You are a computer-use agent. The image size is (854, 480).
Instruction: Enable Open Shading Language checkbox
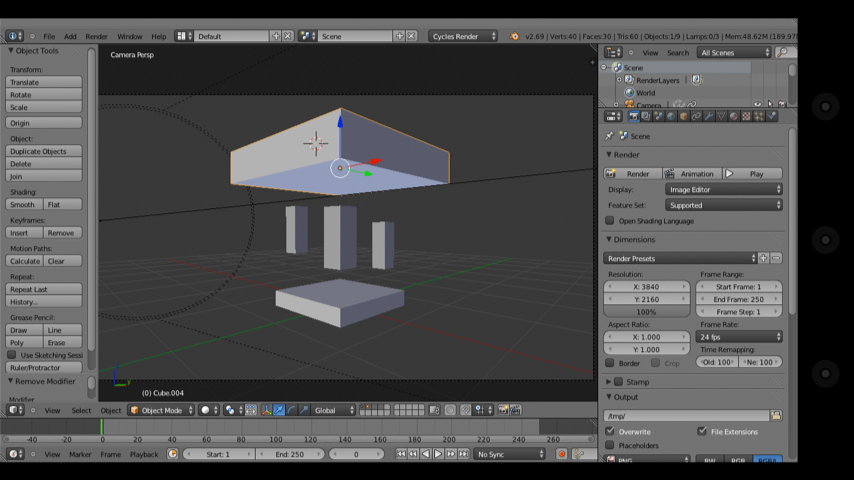click(610, 221)
